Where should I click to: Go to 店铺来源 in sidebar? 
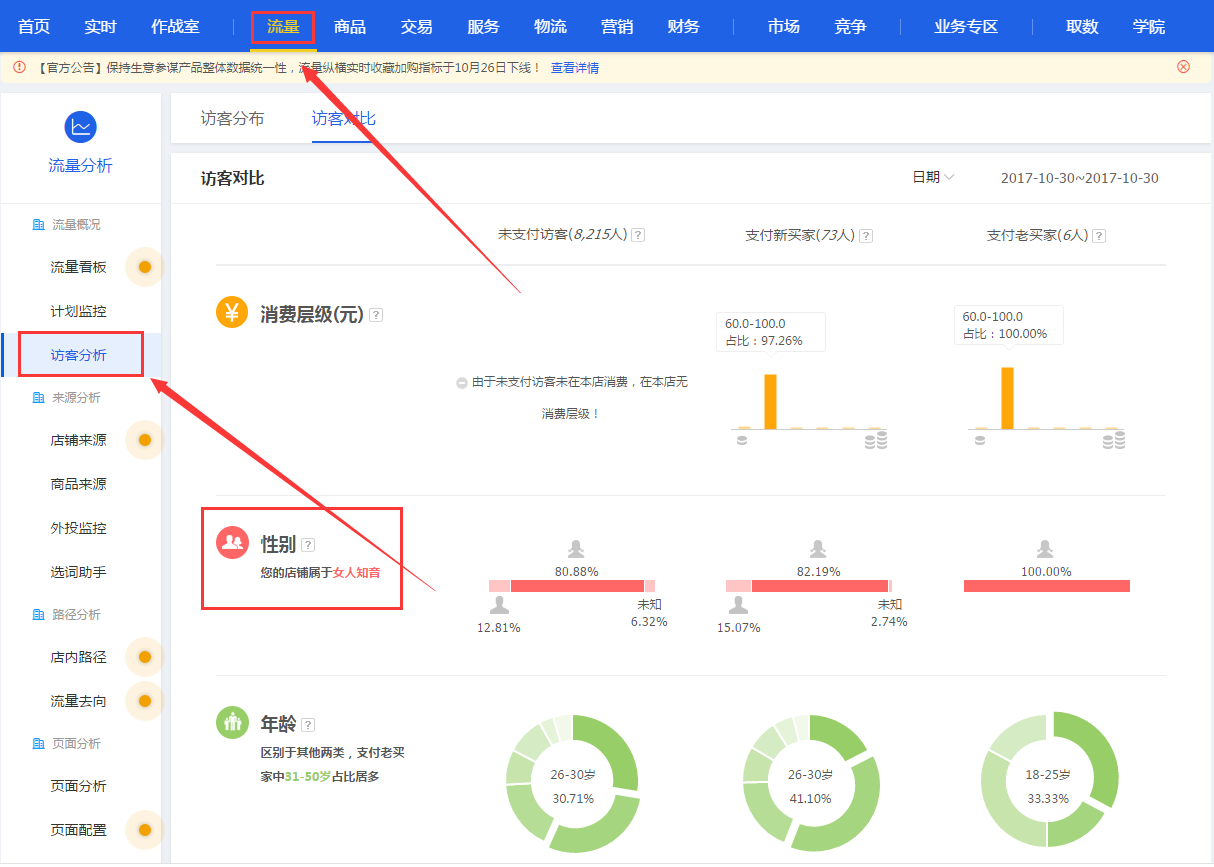pyautogui.click(x=79, y=440)
